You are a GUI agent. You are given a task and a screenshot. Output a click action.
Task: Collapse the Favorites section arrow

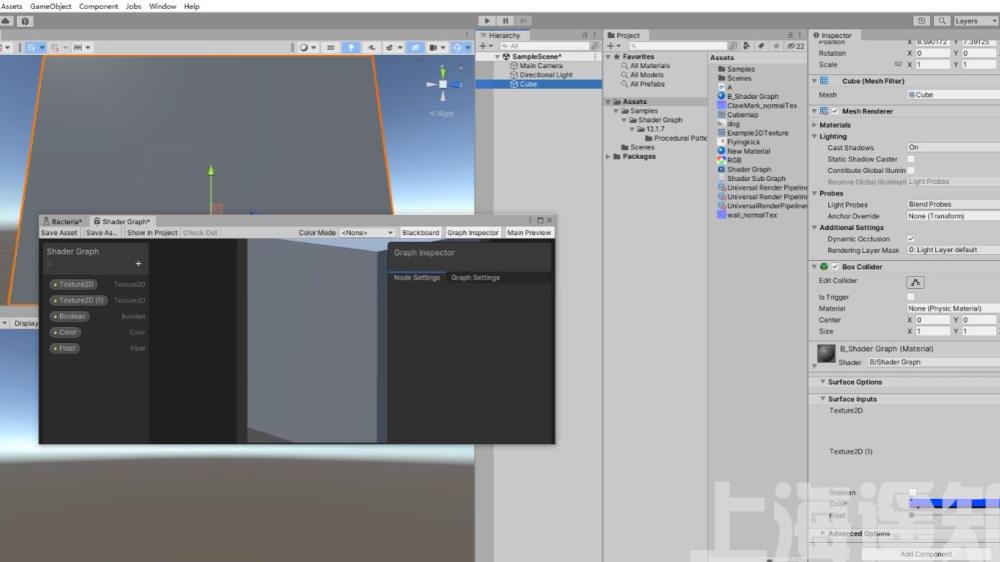(608, 57)
